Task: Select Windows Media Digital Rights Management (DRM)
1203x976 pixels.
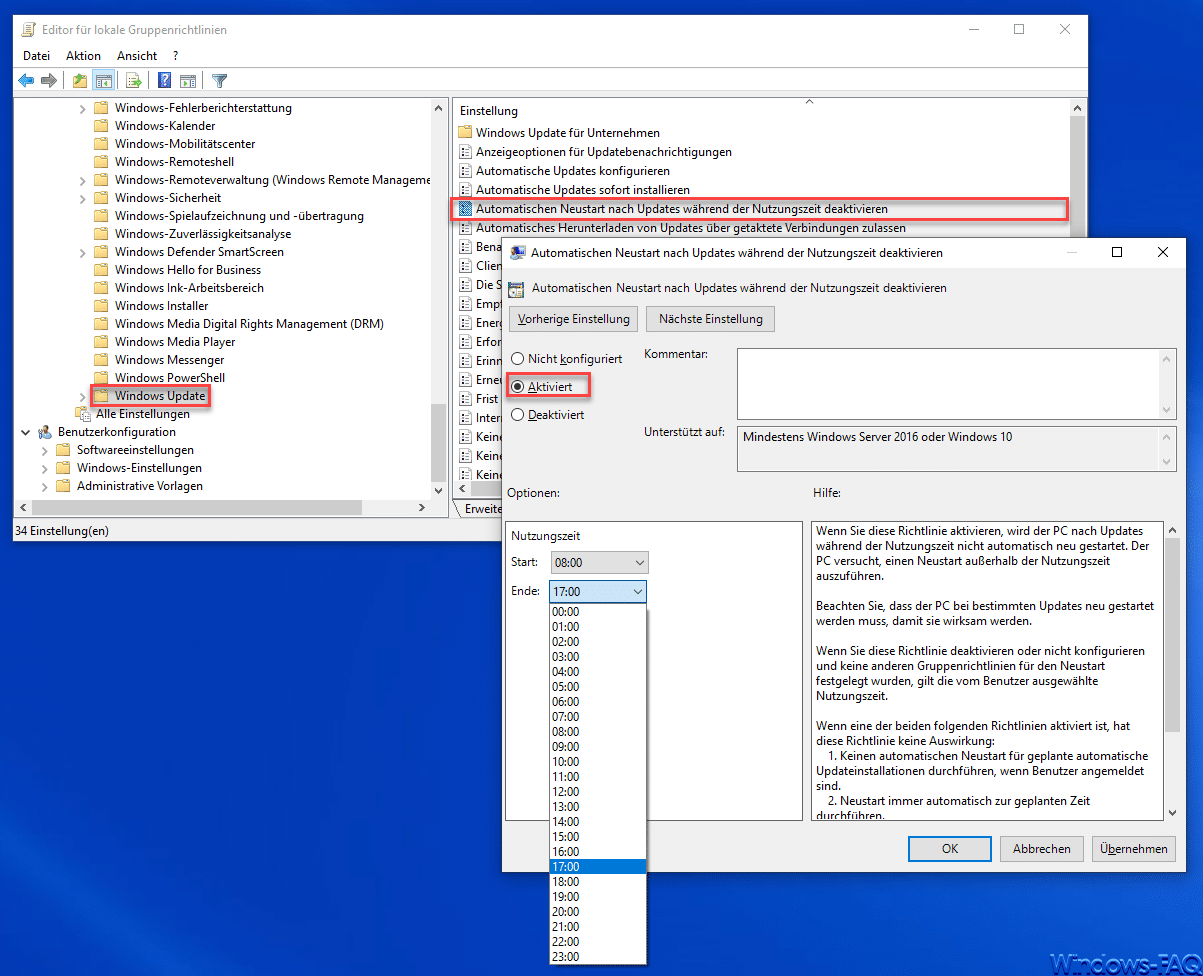Action: pyautogui.click(x=249, y=324)
